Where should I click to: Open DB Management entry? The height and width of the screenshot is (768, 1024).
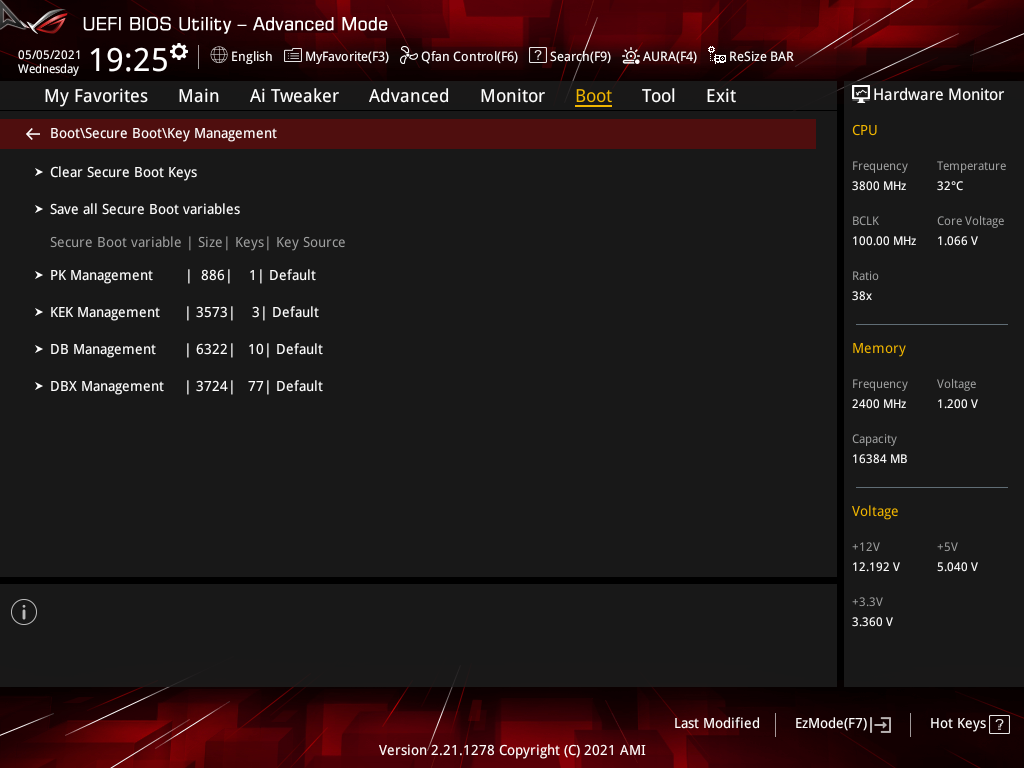tap(103, 349)
